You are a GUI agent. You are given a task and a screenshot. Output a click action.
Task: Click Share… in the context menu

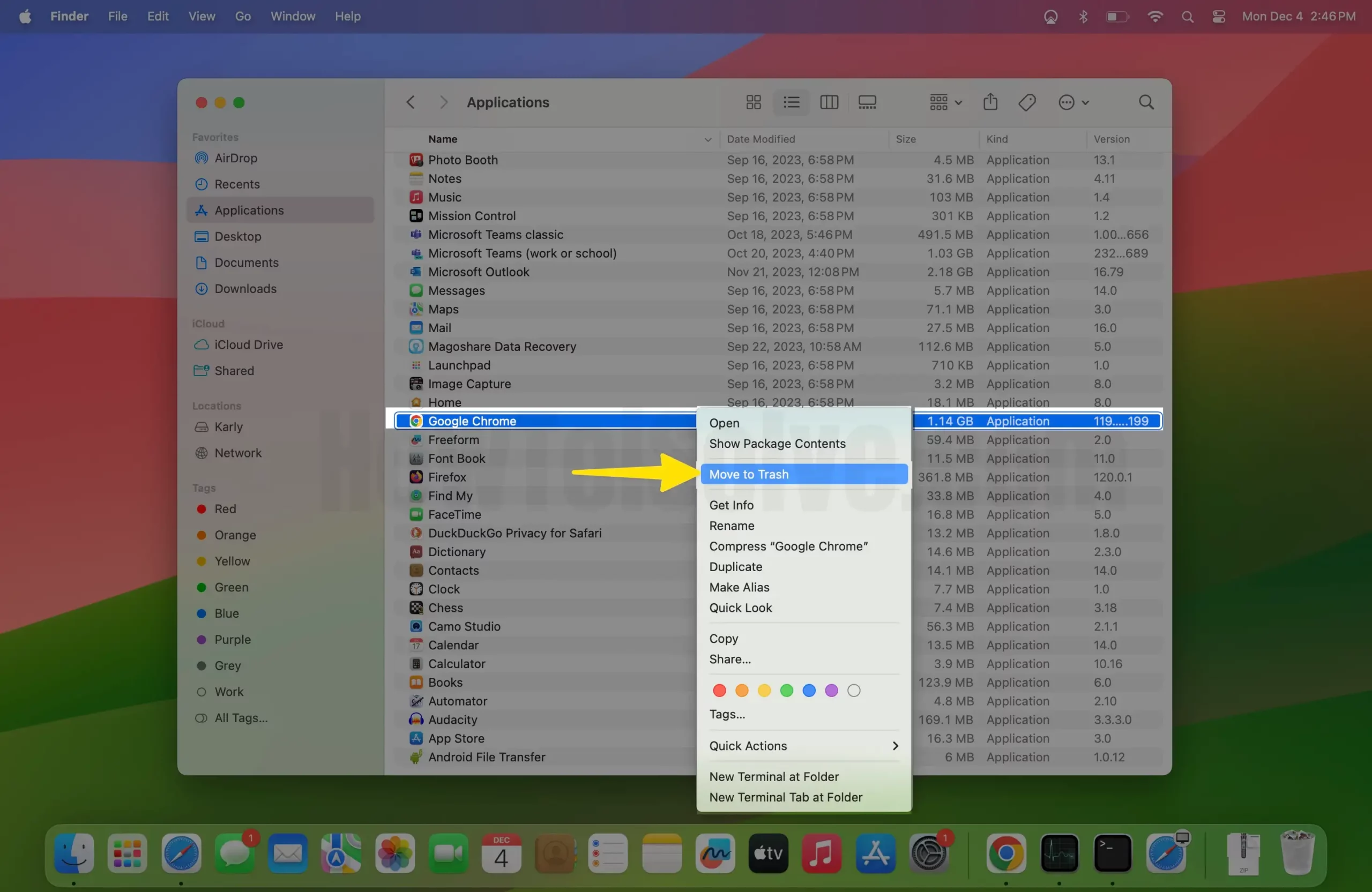(x=730, y=659)
